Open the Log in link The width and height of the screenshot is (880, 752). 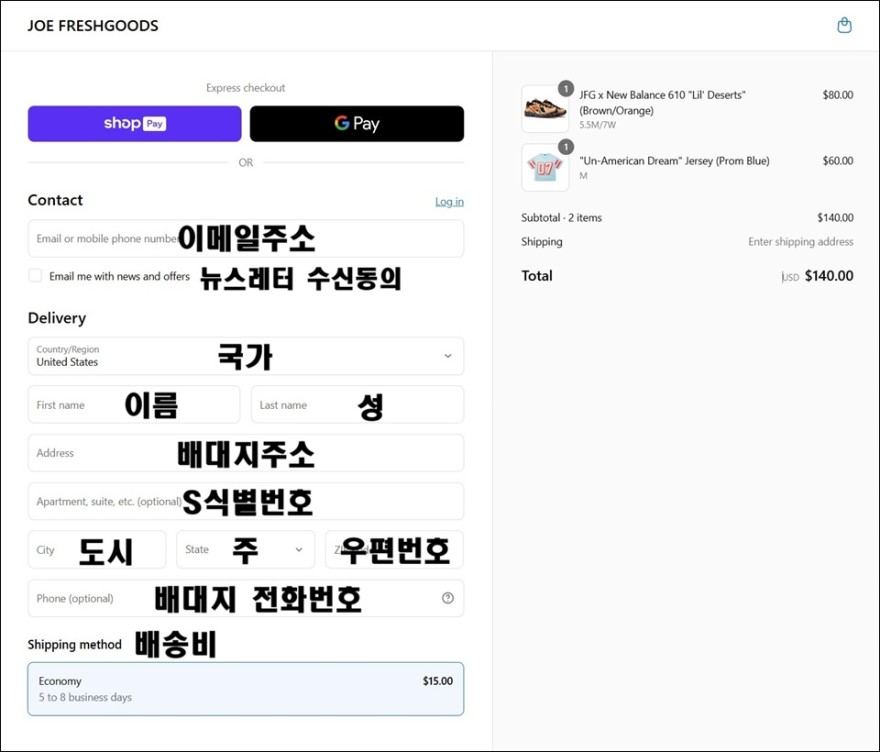pos(450,201)
